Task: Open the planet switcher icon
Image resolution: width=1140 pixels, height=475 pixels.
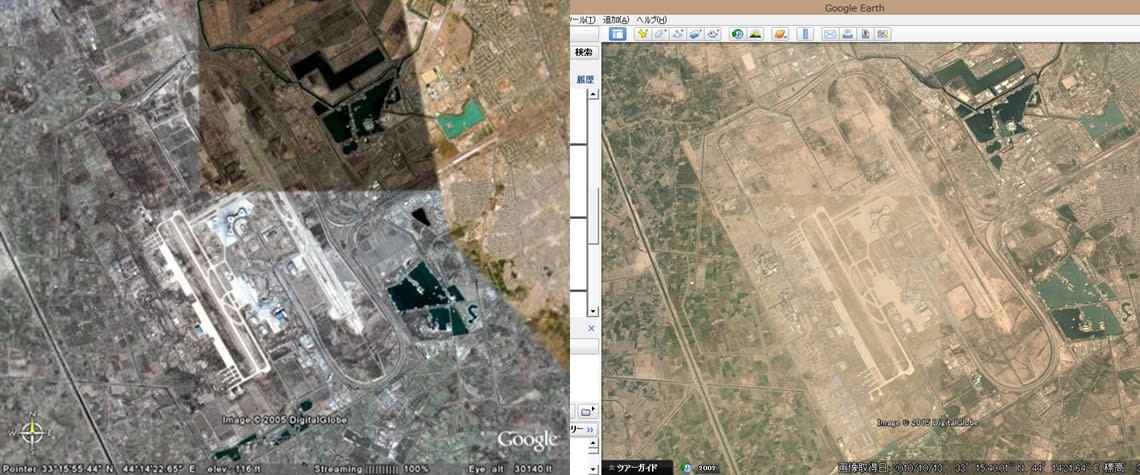Action: (780, 33)
